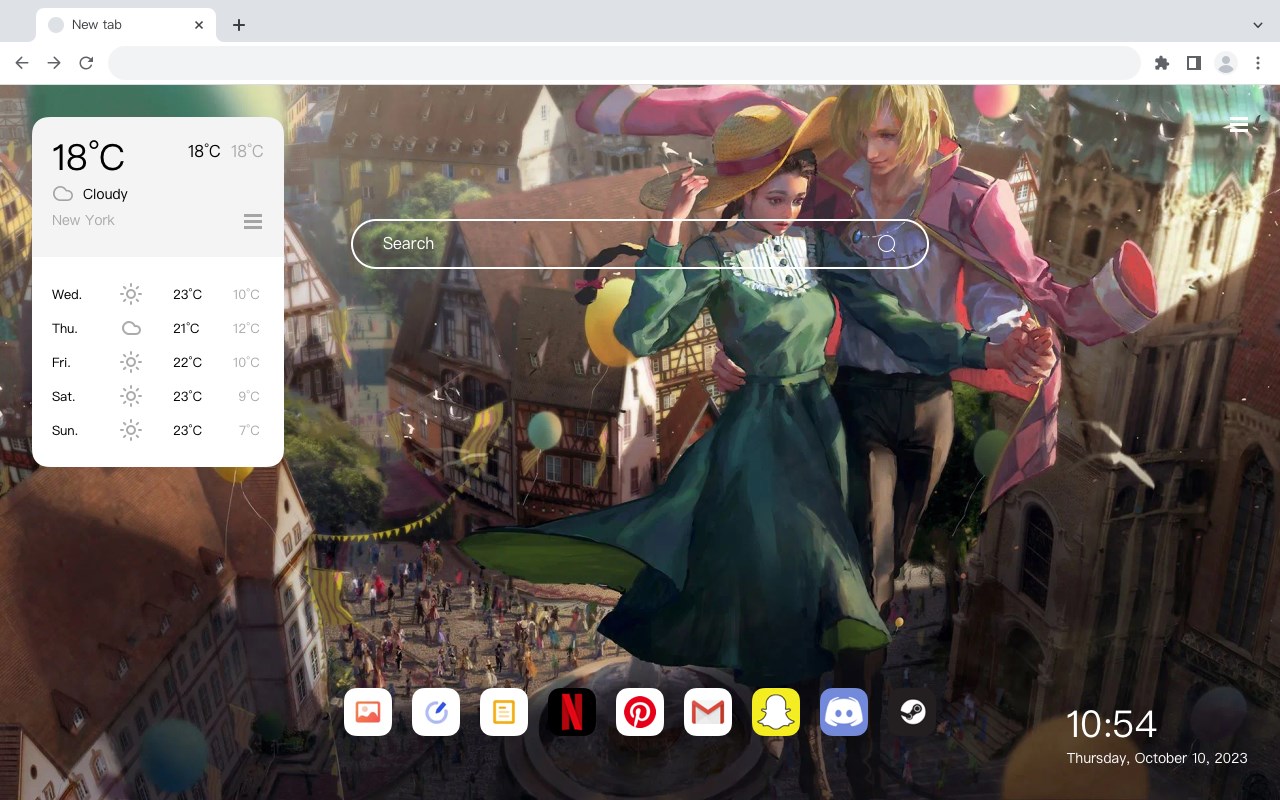
Task: Click the Friday sunny weather icon
Action: pos(131,362)
